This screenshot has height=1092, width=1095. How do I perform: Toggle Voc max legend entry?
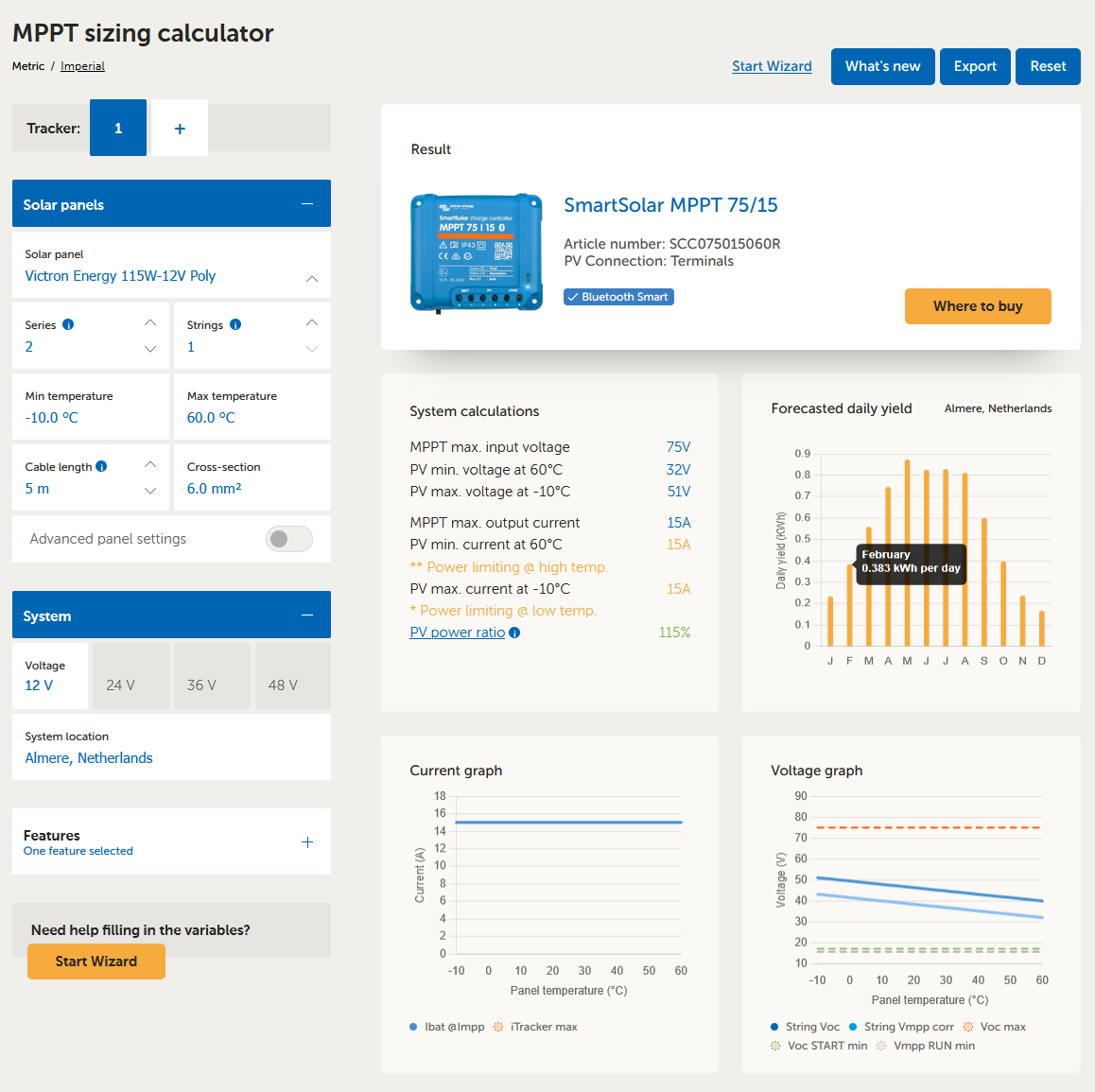(995, 1027)
